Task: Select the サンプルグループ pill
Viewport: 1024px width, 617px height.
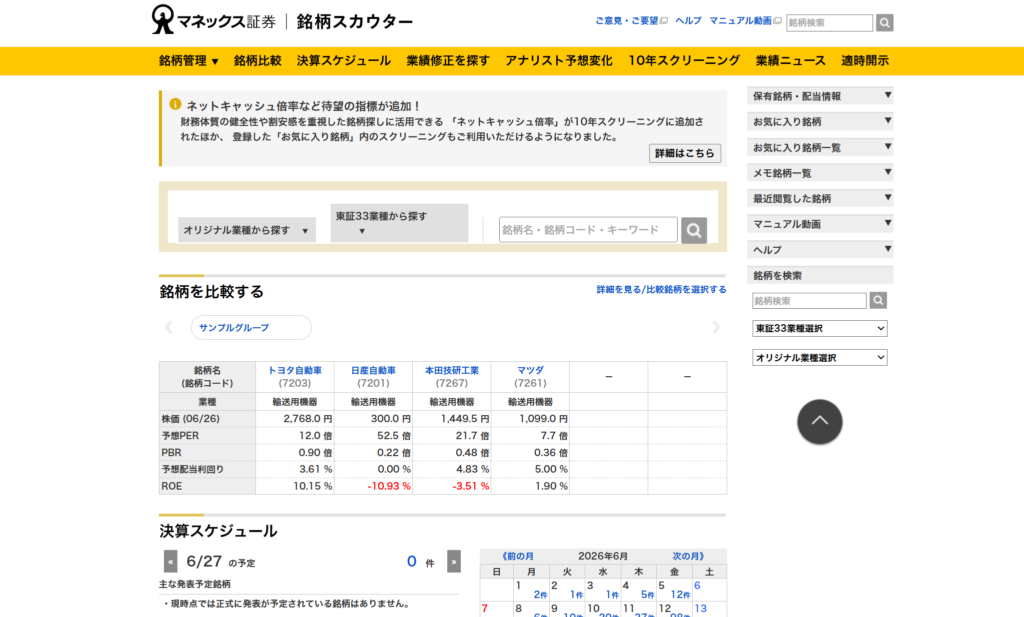Action: (251, 328)
